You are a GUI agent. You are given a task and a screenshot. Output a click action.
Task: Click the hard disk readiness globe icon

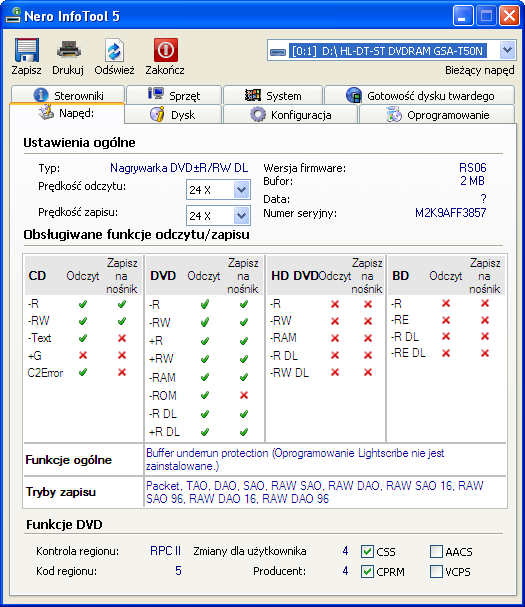354,95
